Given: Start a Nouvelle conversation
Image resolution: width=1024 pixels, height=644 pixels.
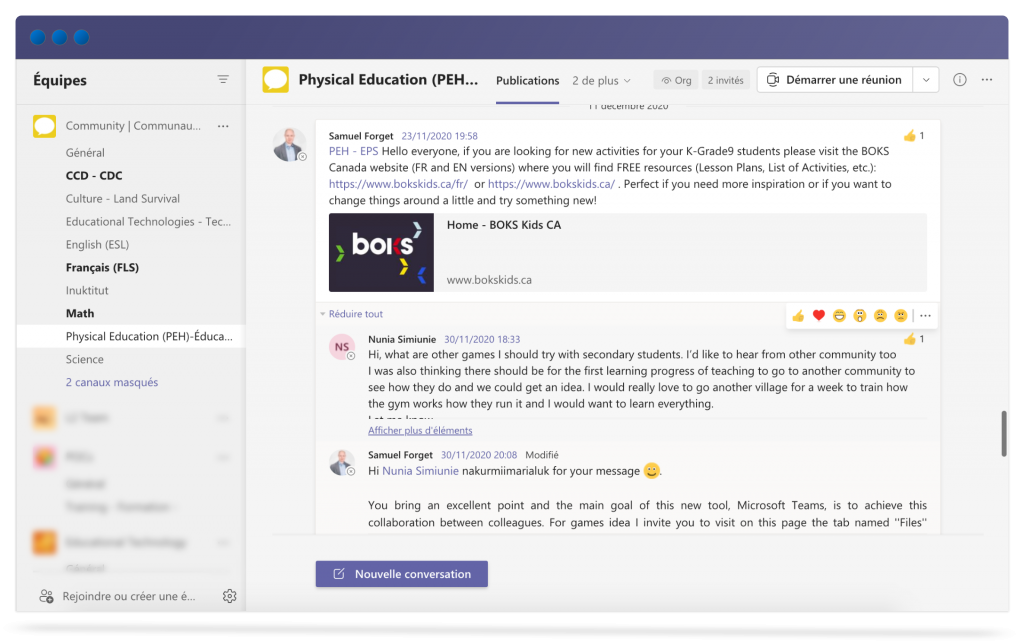Looking at the screenshot, I should pos(401,574).
